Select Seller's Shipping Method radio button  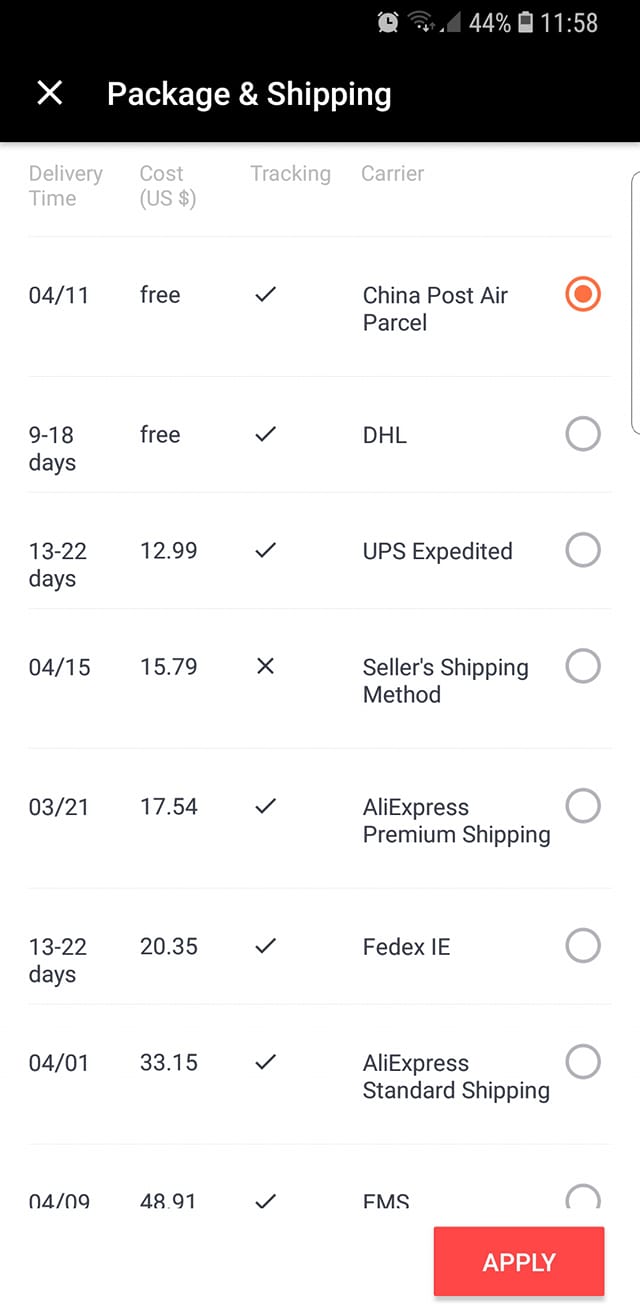[x=583, y=666]
